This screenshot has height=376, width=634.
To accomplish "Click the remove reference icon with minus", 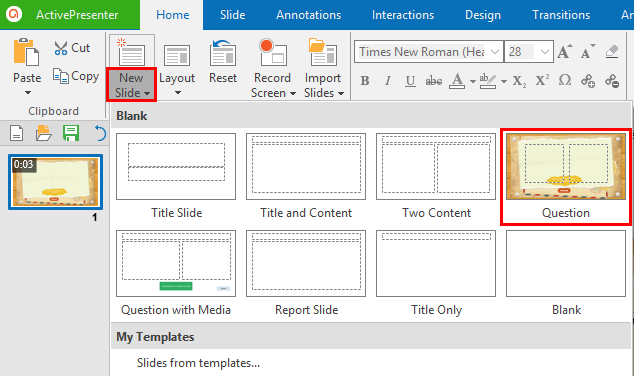I will click(x=612, y=81).
